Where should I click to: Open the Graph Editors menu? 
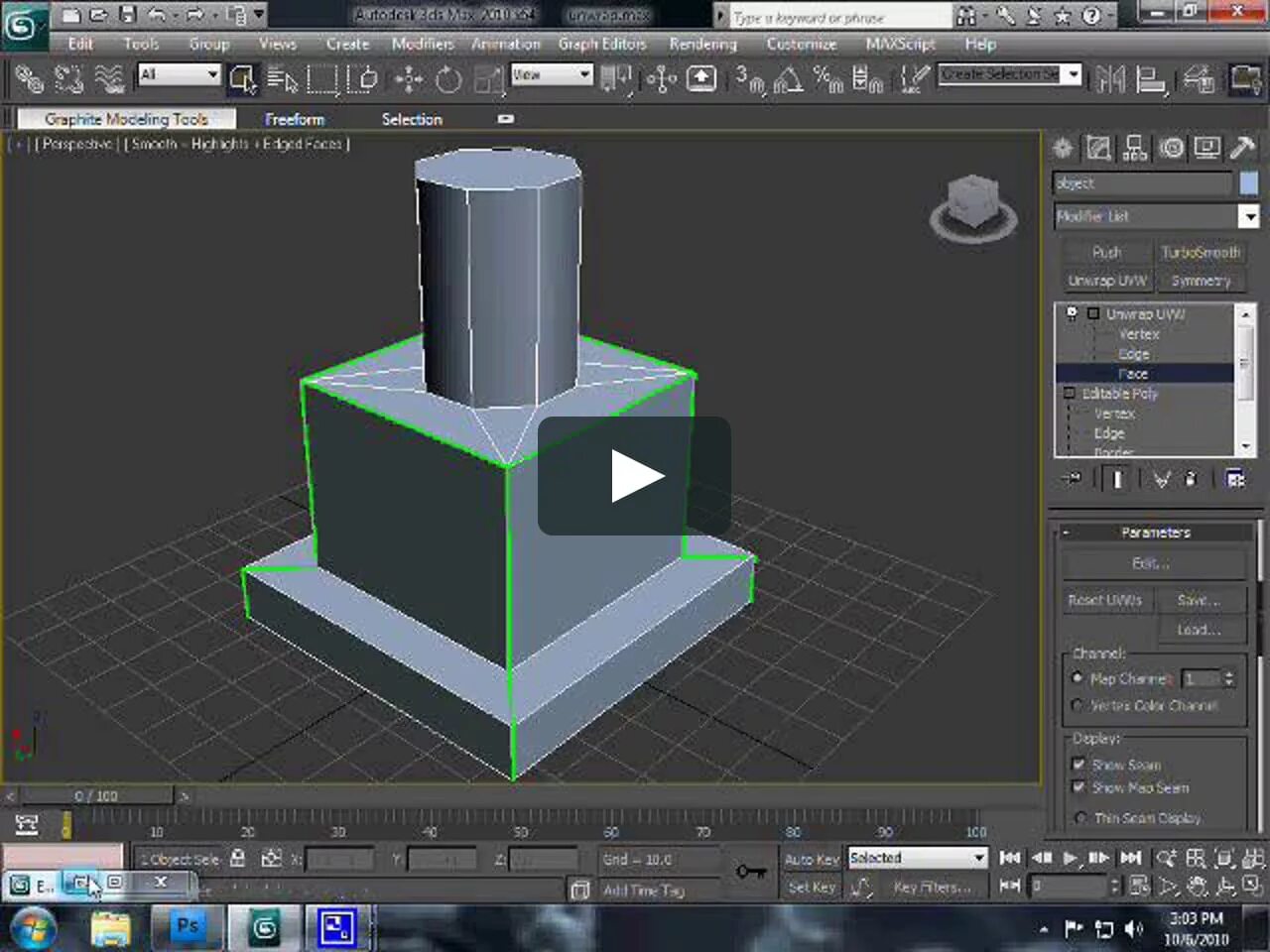pyautogui.click(x=602, y=45)
